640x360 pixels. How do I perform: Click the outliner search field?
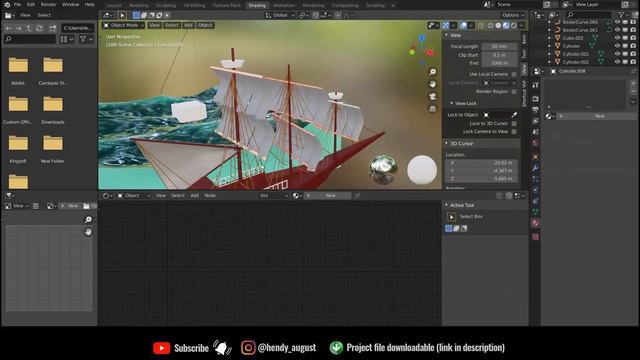pos(589,15)
